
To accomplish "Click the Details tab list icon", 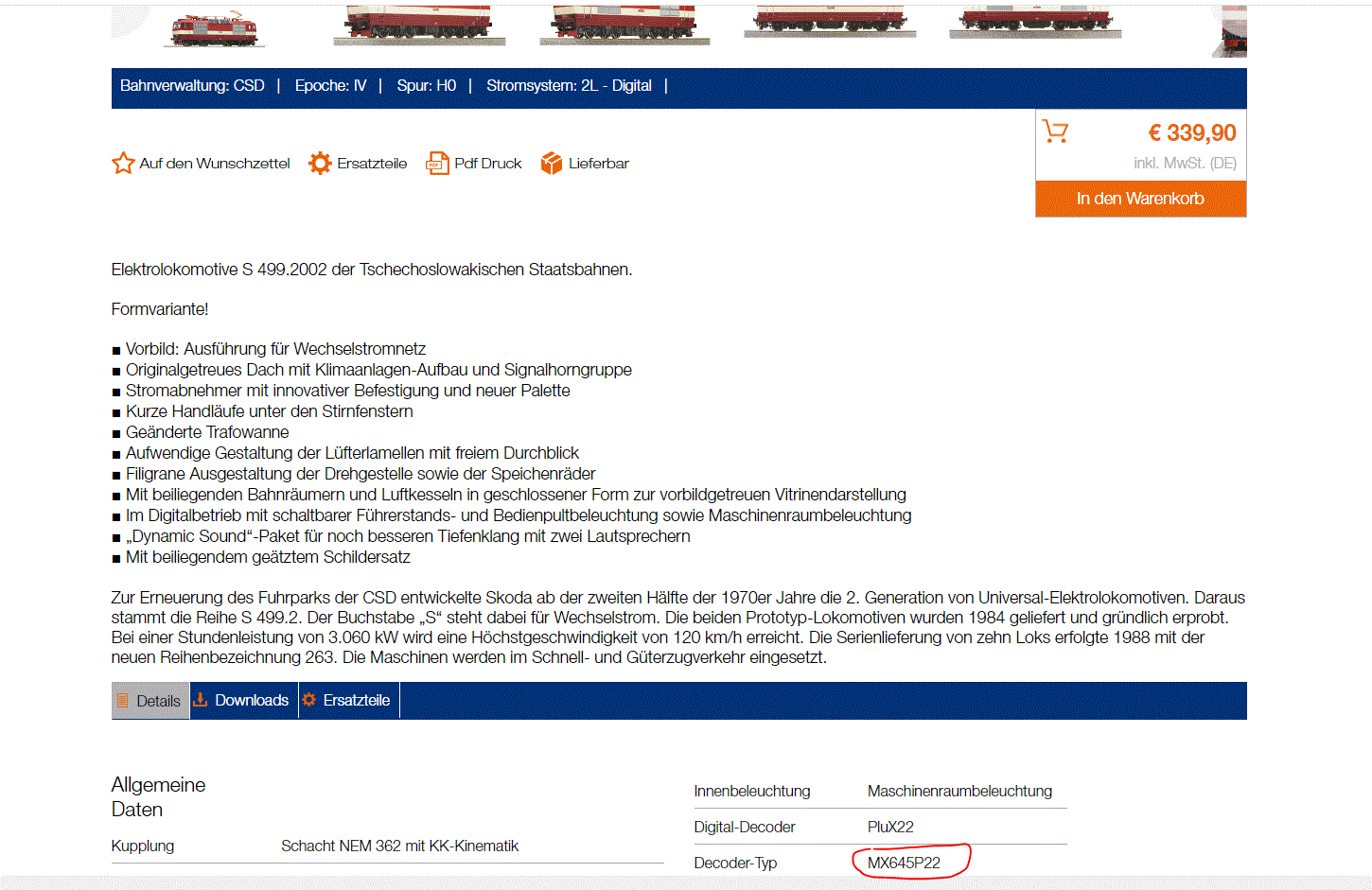I will click(123, 701).
